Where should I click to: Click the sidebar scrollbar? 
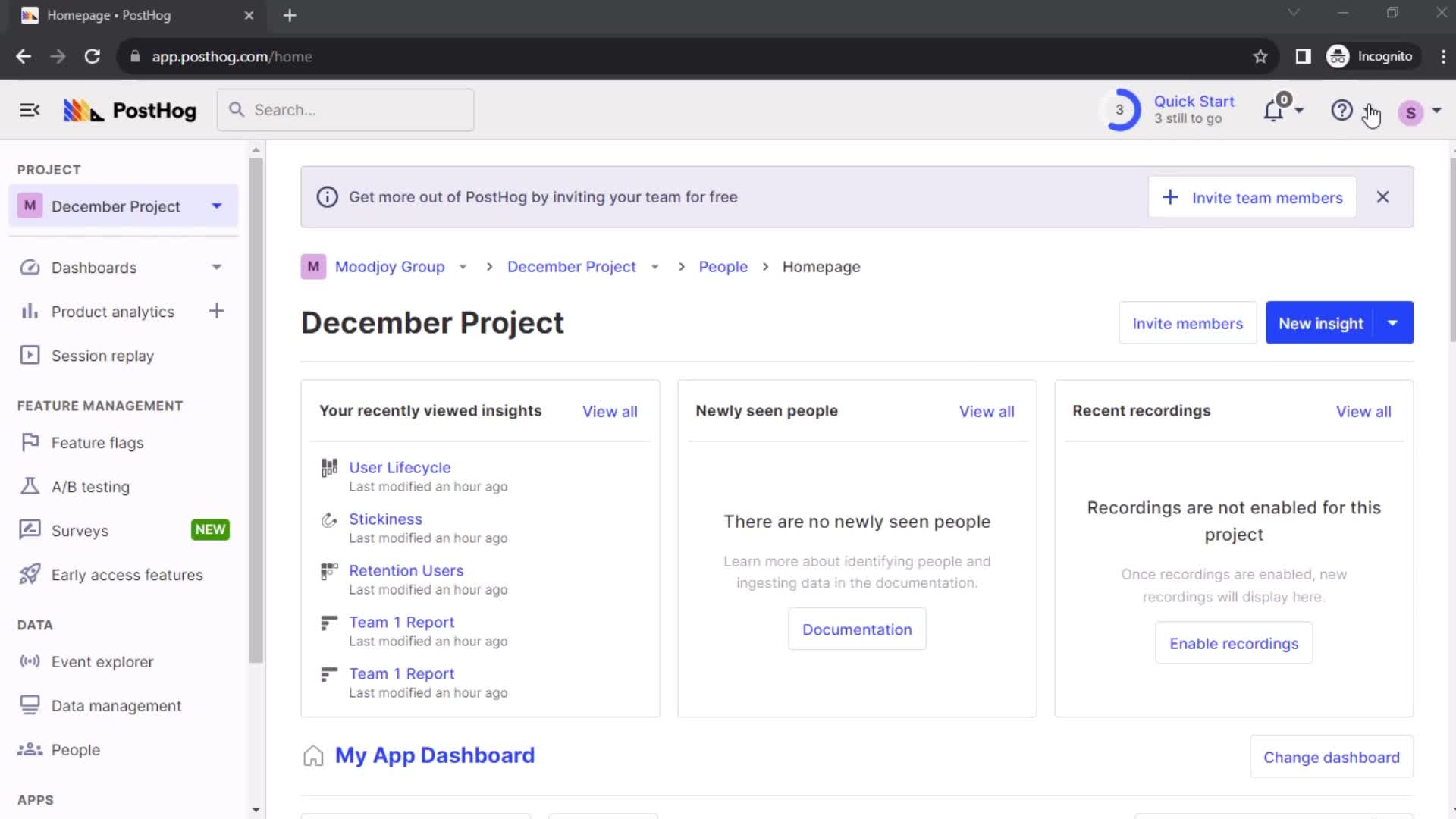256,409
